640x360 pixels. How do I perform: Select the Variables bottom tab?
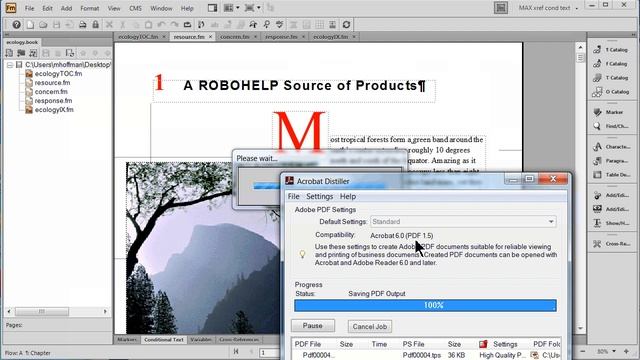click(x=201, y=340)
